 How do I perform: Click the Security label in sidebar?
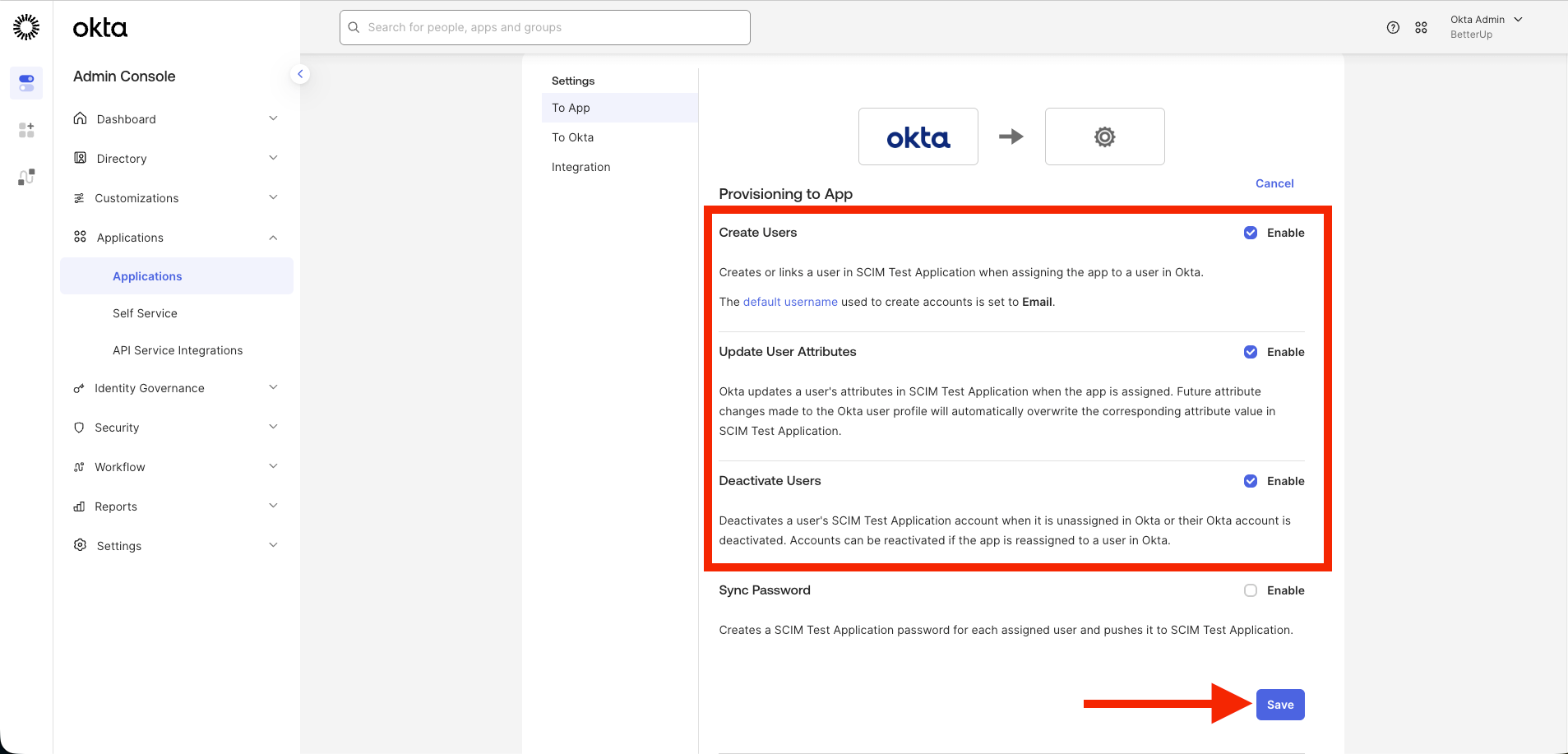(117, 428)
